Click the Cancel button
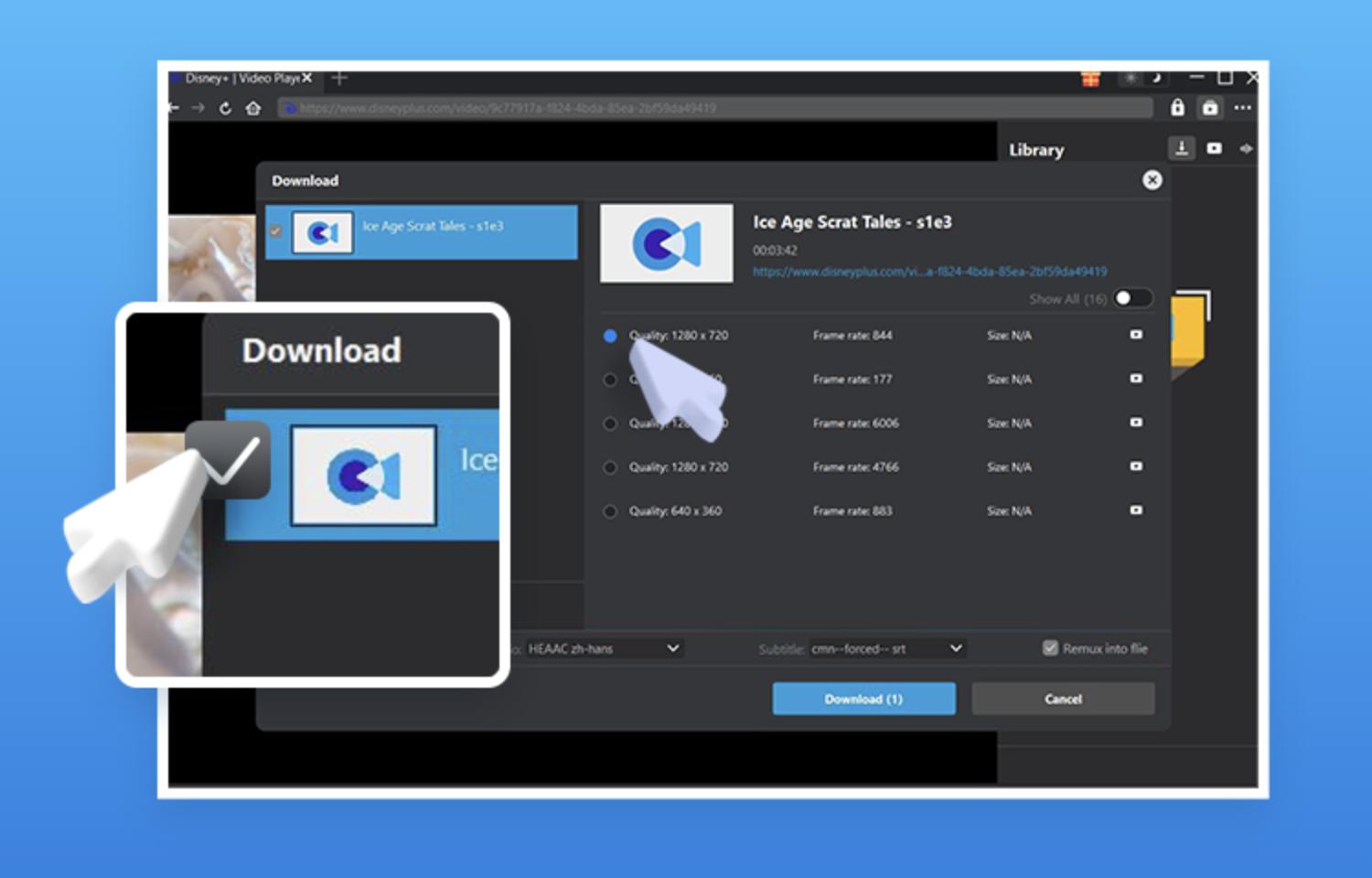 pyautogui.click(x=1063, y=699)
